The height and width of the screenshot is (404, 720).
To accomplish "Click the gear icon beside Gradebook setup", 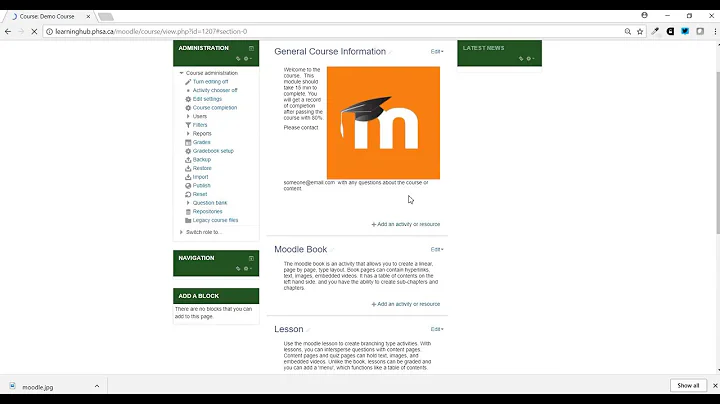I will [x=188, y=151].
